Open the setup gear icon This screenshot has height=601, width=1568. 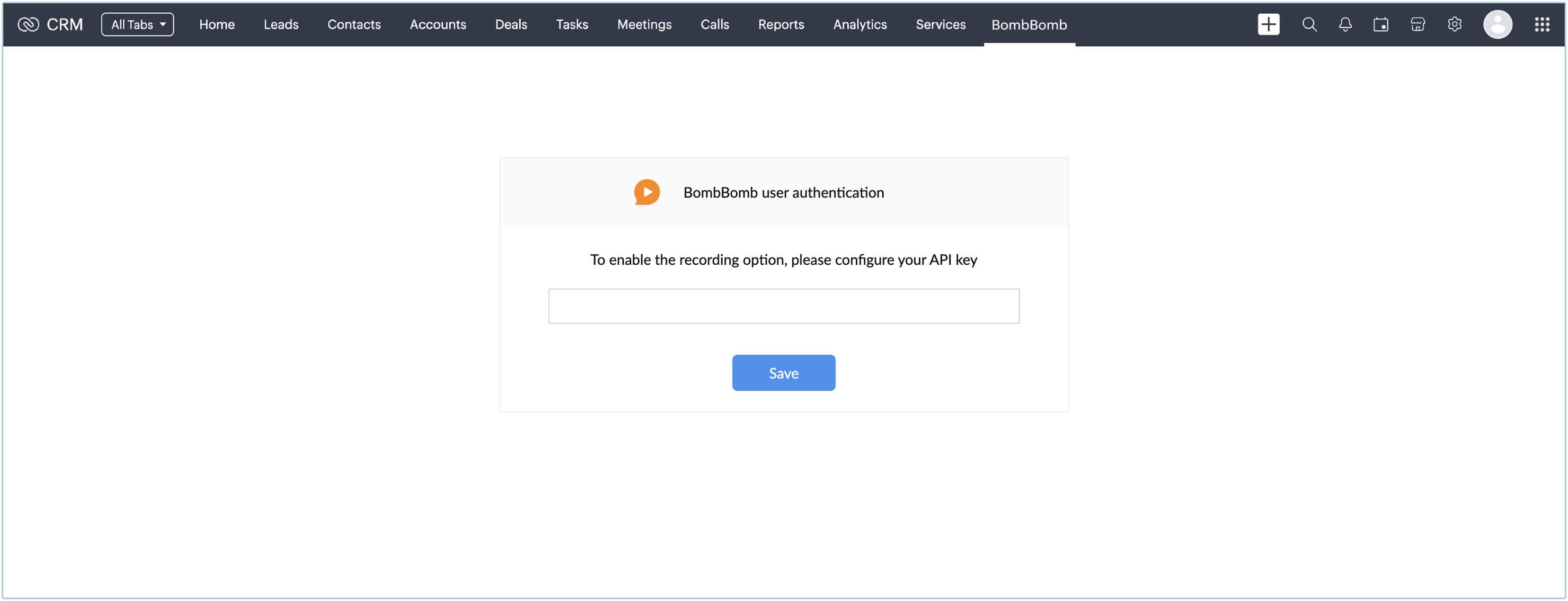(1454, 24)
